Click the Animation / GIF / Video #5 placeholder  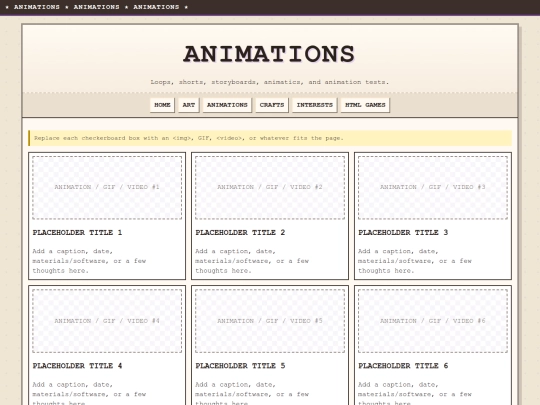(270, 321)
